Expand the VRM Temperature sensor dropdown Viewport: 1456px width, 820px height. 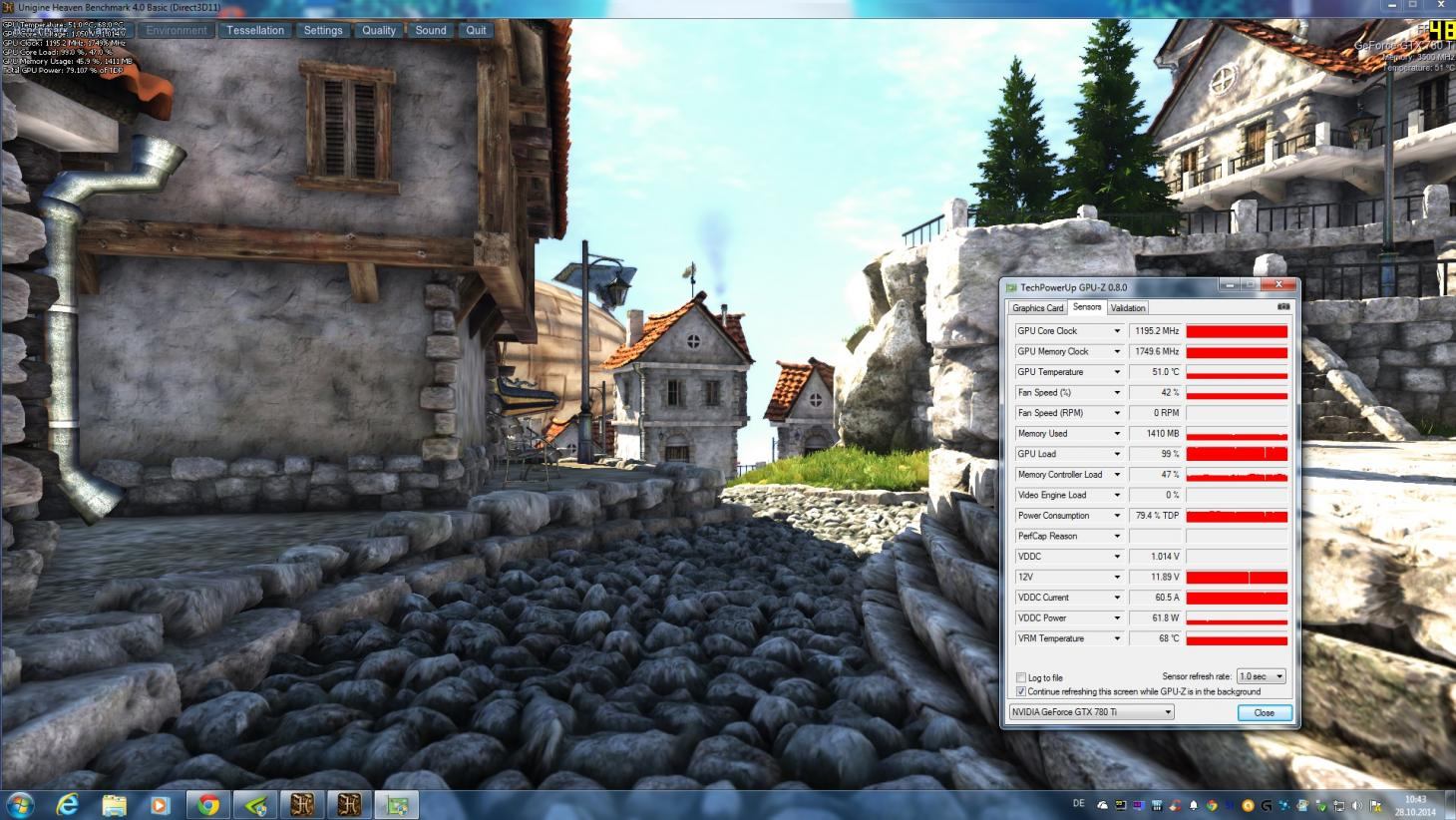pyautogui.click(x=1117, y=638)
